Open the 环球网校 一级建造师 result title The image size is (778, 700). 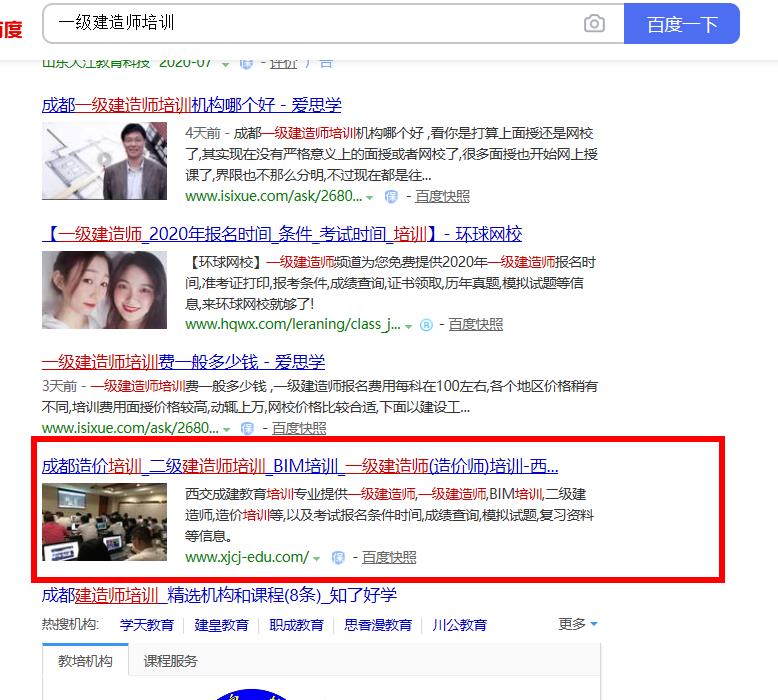(282, 234)
